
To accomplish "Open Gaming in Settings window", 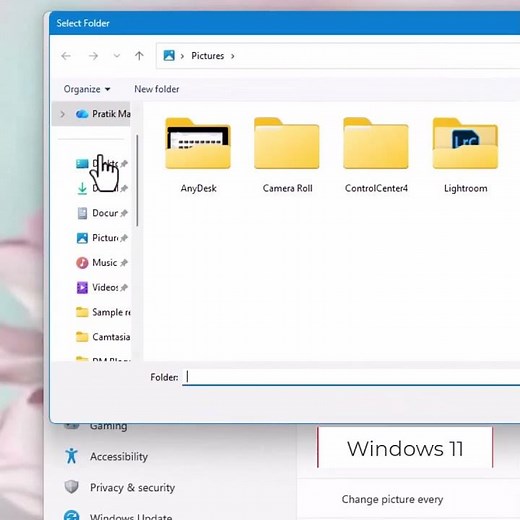I will click(x=95, y=426).
